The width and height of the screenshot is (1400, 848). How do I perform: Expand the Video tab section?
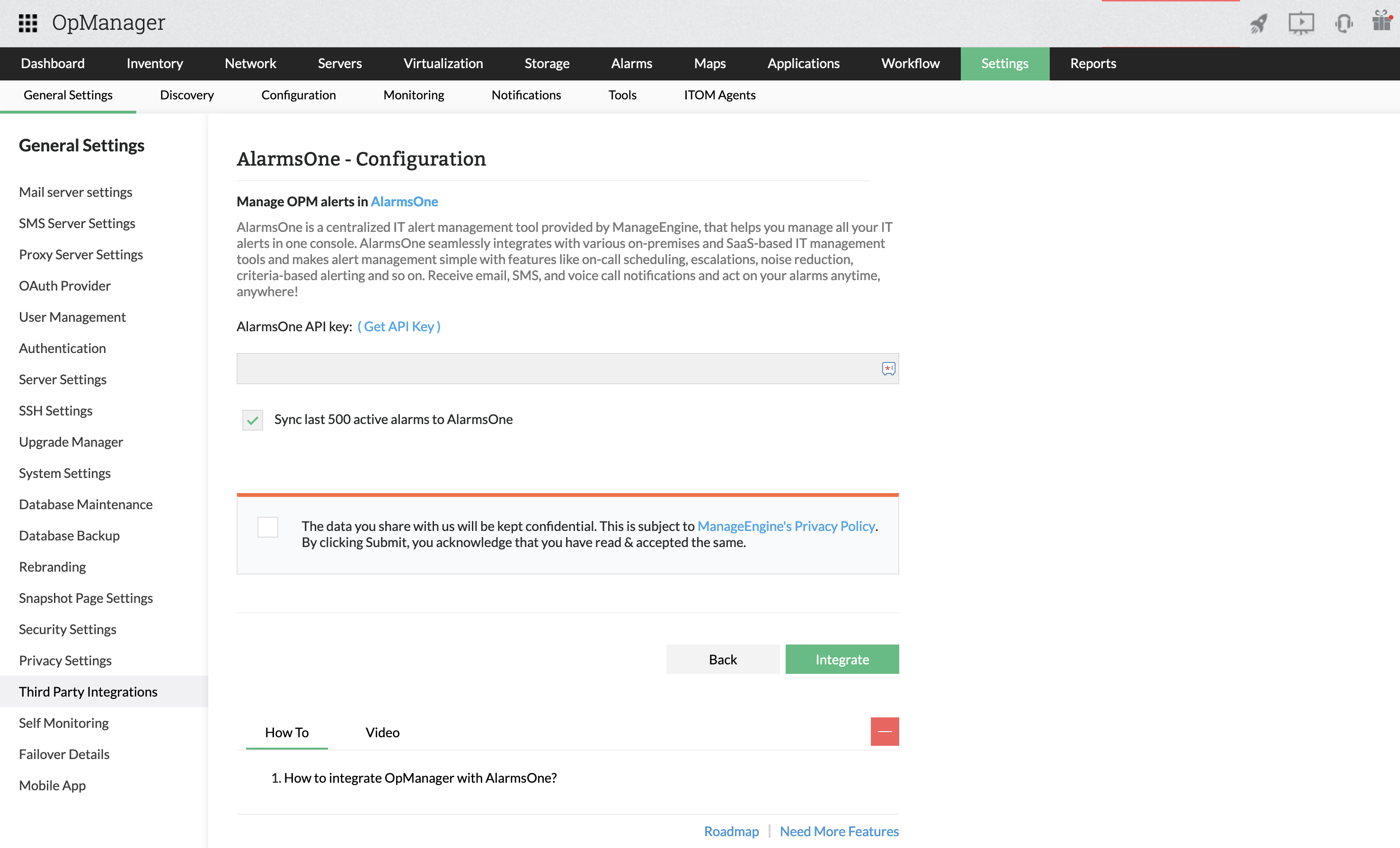click(383, 732)
